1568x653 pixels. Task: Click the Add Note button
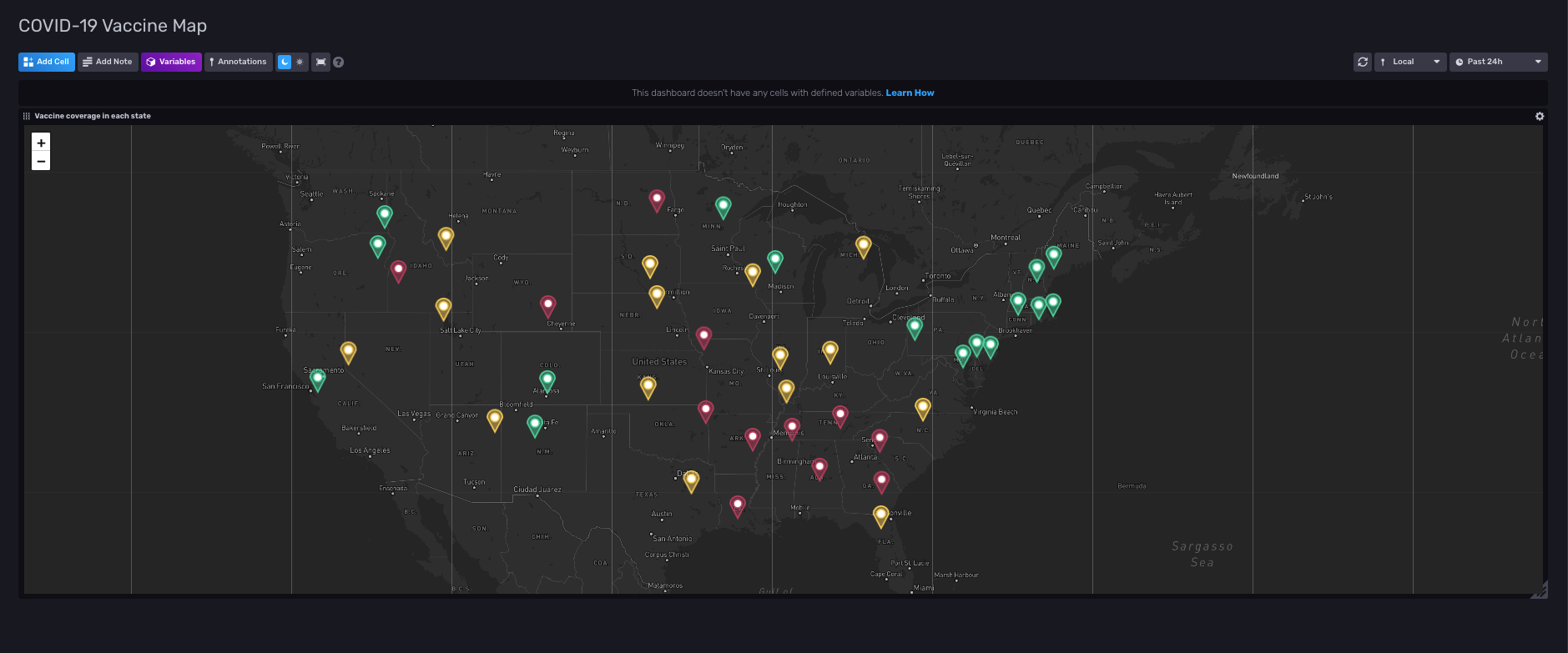tap(108, 62)
